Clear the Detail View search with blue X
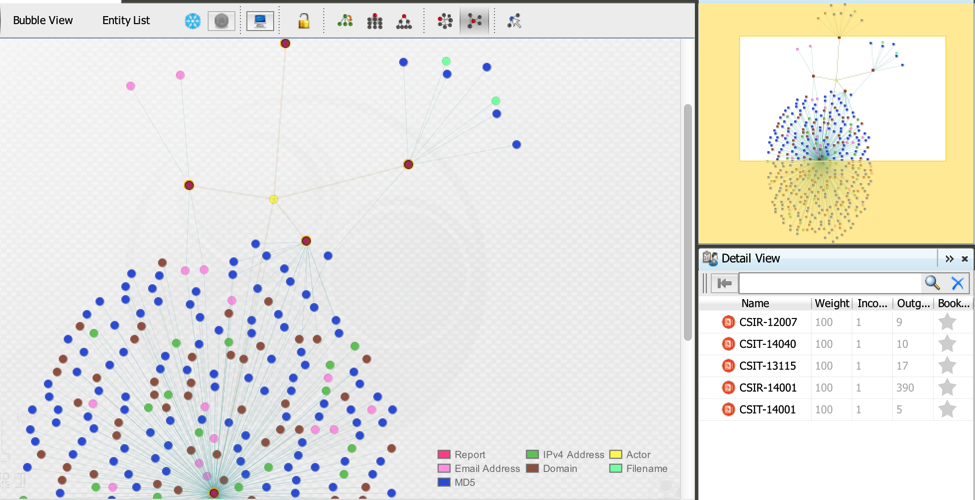 957,283
